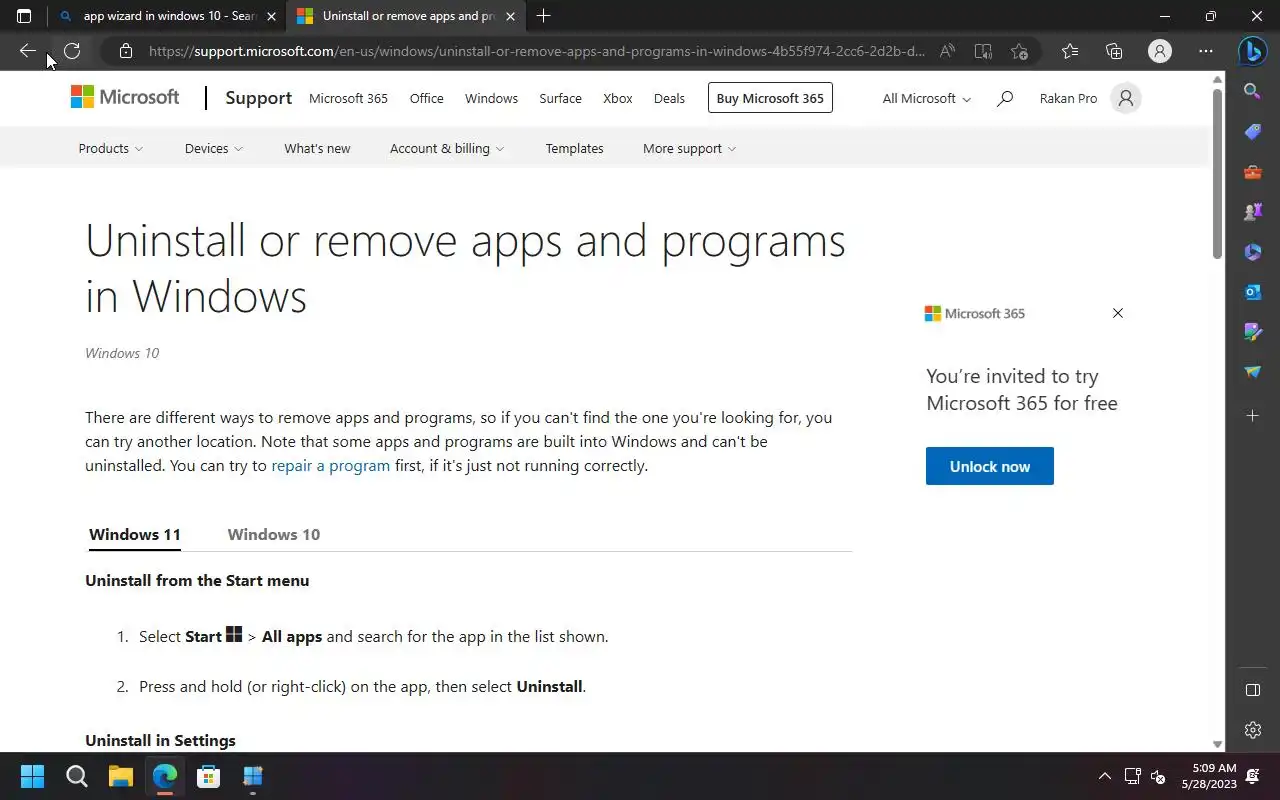Open sidebar settings gear icon
This screenshot has height=800, width=1280.
pyautogui.click(x=1252, y=730)
